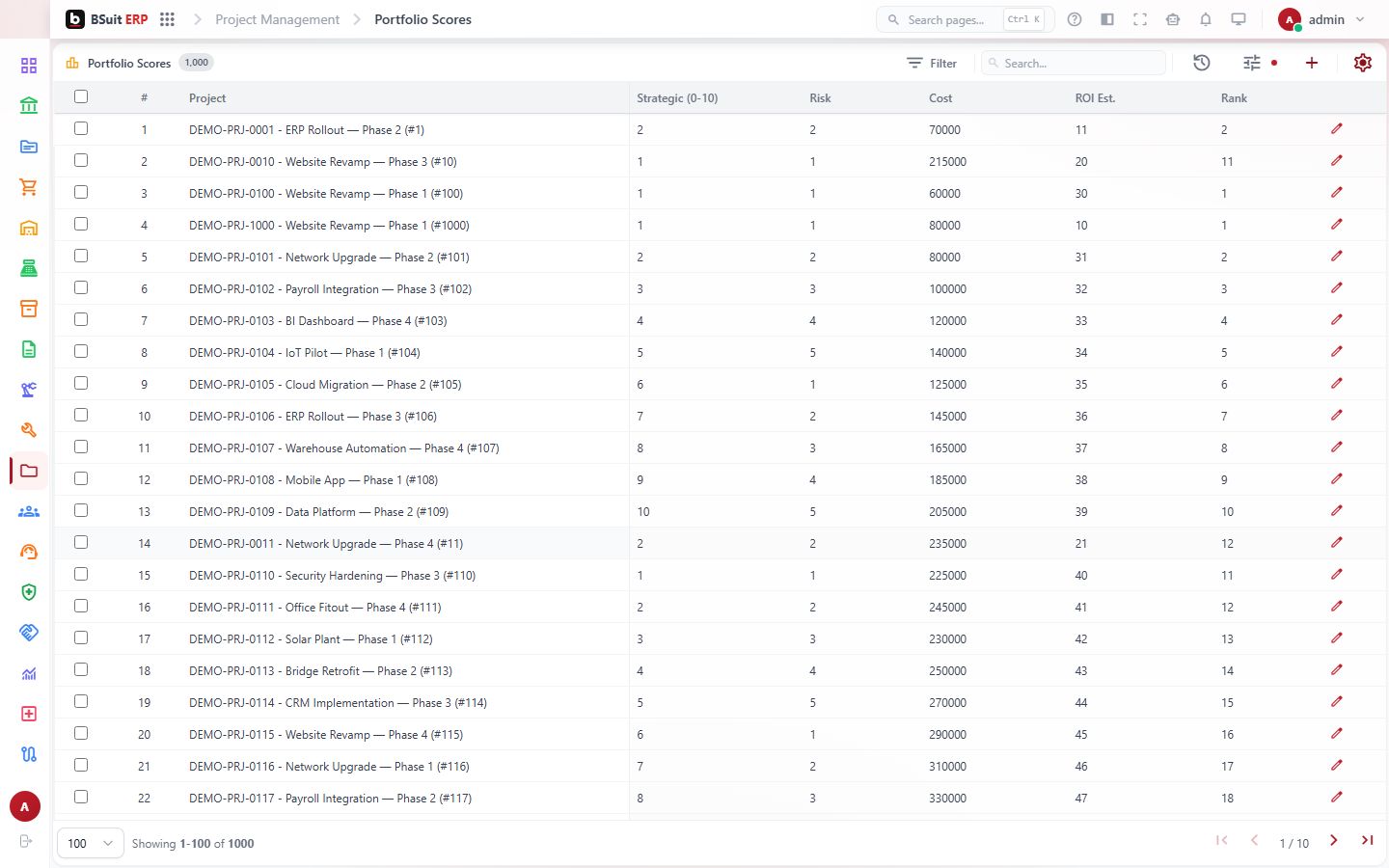Add a new portfolio score with plus icon
The image size is (1389, 868).
pyautogui.click(x=1312, y=63)
